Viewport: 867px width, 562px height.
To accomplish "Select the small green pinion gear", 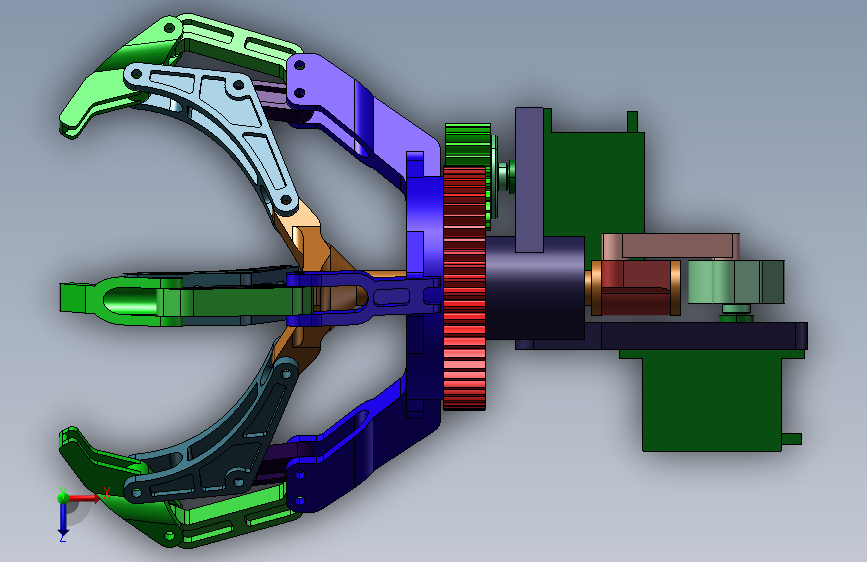I will click(x=468, y=145).
